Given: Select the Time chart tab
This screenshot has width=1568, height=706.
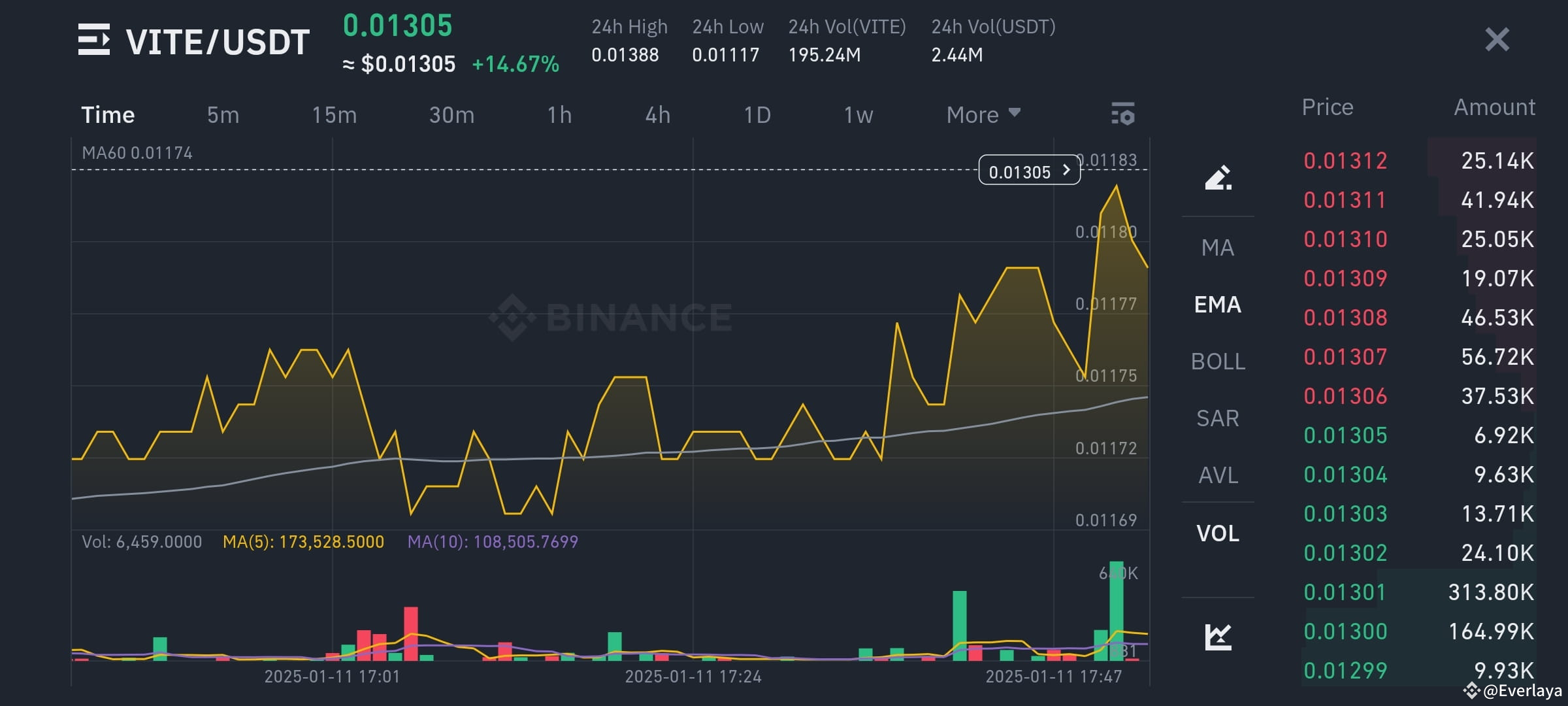Looking at the screenshot, I should 108,114.
